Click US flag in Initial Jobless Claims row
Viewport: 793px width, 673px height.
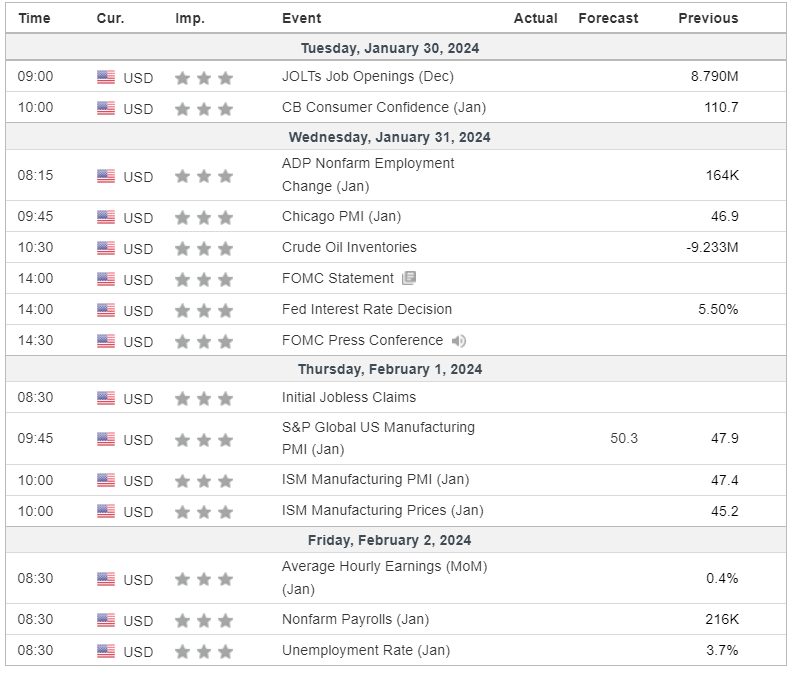pyautogui.click(x=106, y=398)
